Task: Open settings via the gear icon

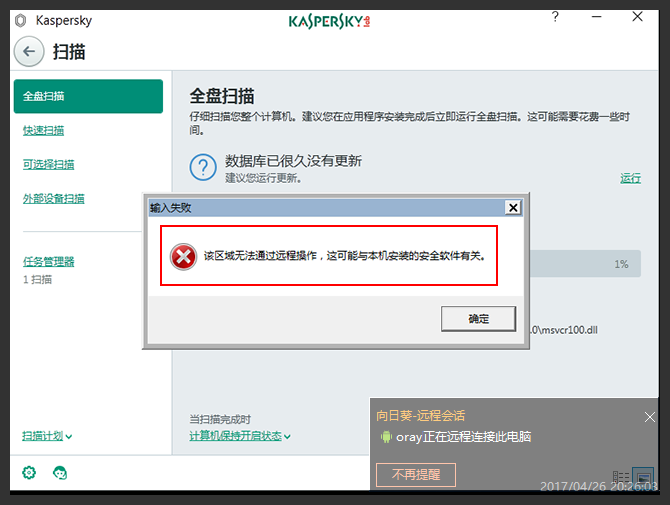Action: tap(29, 473)
